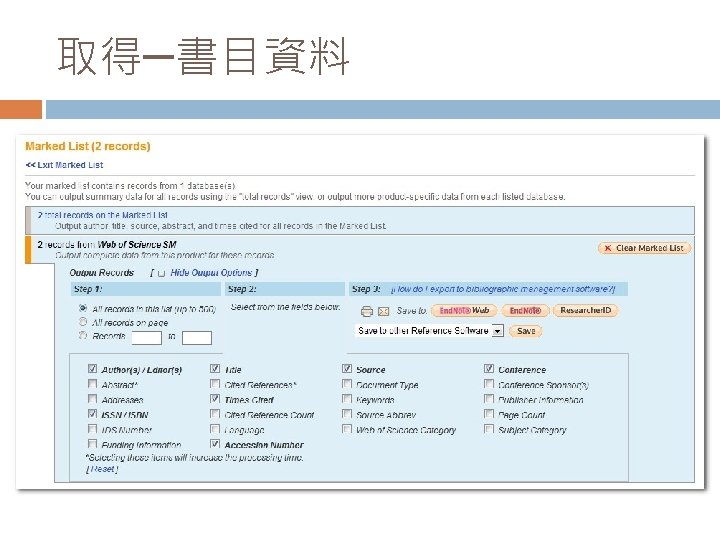Check the Abstract field
The image size is (720, 540).
pyautogui.click(x=92, y=384)
